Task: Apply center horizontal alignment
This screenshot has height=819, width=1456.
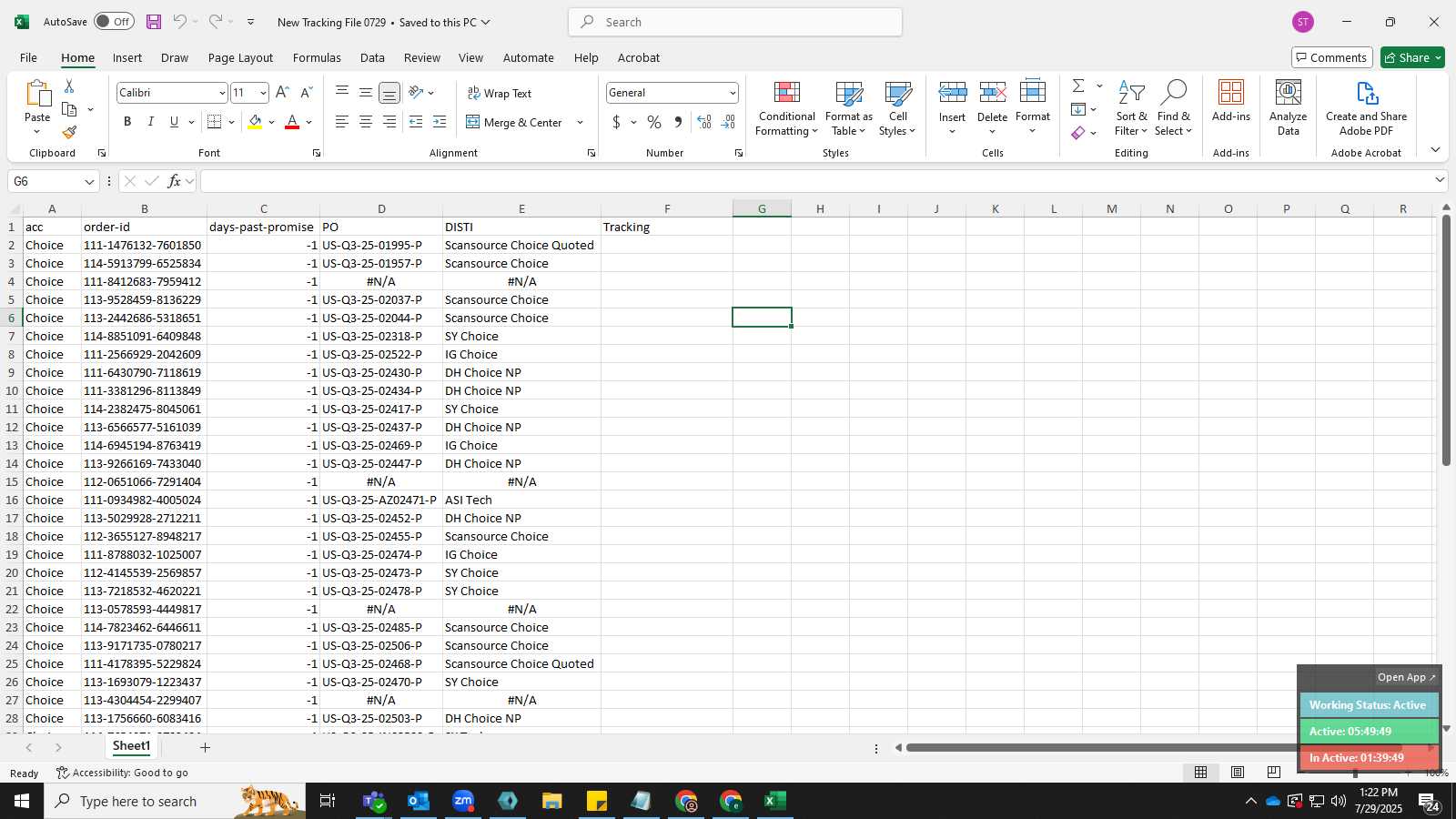Action: coord(366,122)
